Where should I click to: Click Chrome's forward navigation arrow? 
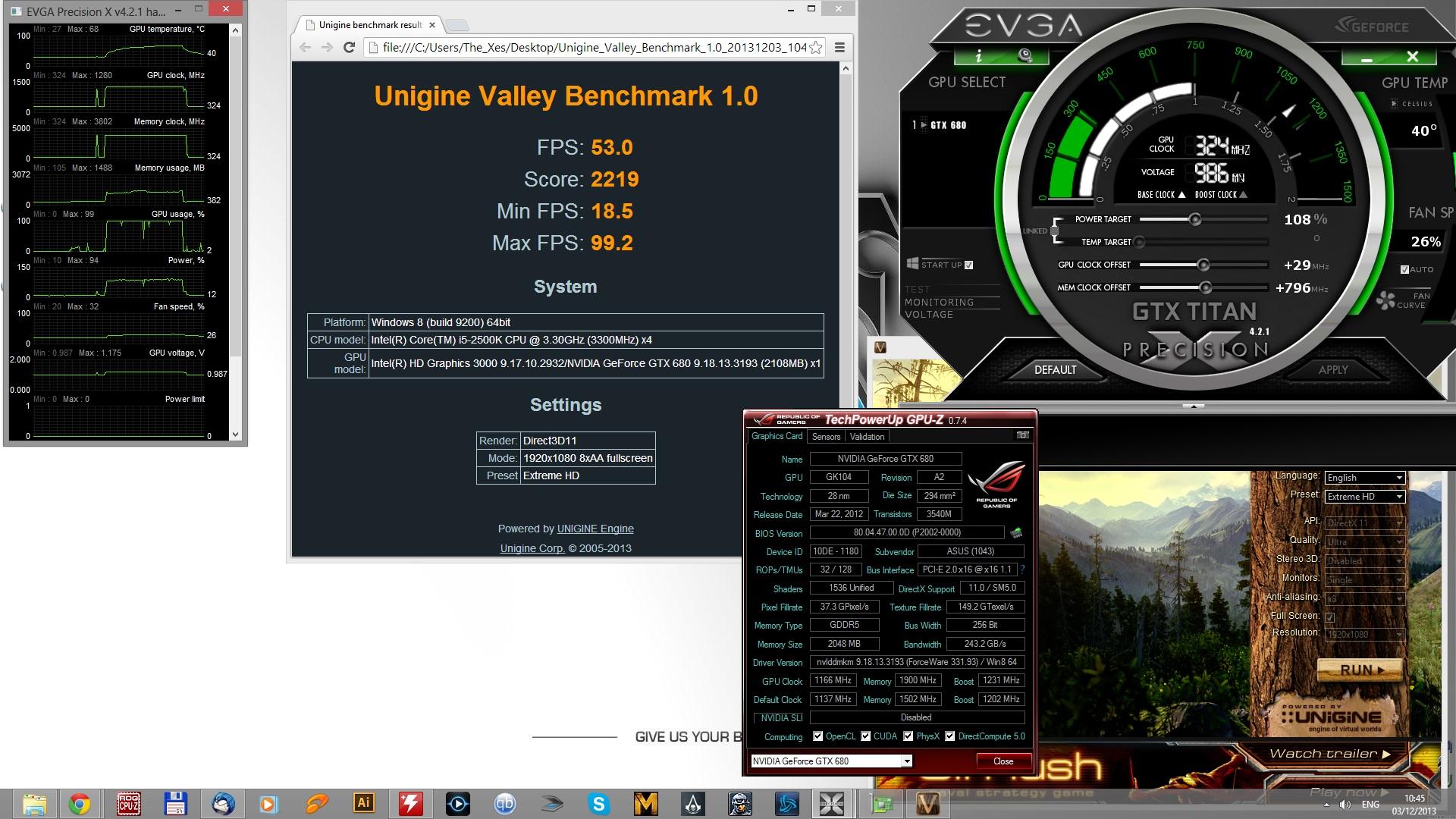(x=327, y=47)
